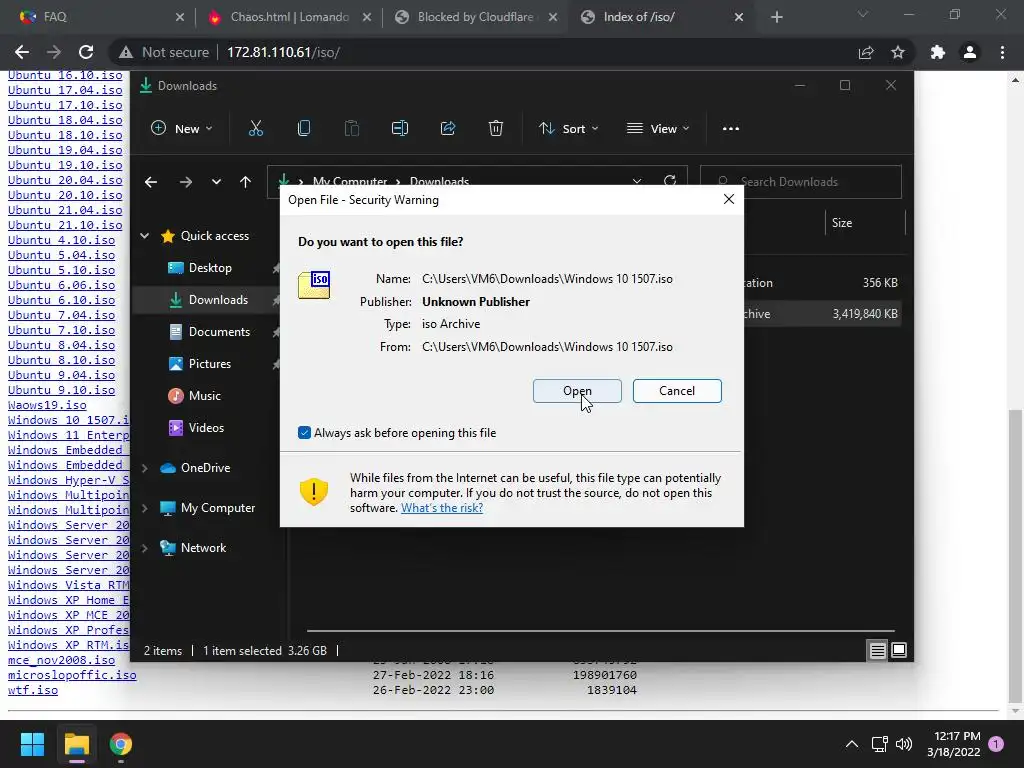The width and height of the screenshot is (1024, 768).
Task: Click the Explorer horizontal scrollbar
Action: [600, 631]
